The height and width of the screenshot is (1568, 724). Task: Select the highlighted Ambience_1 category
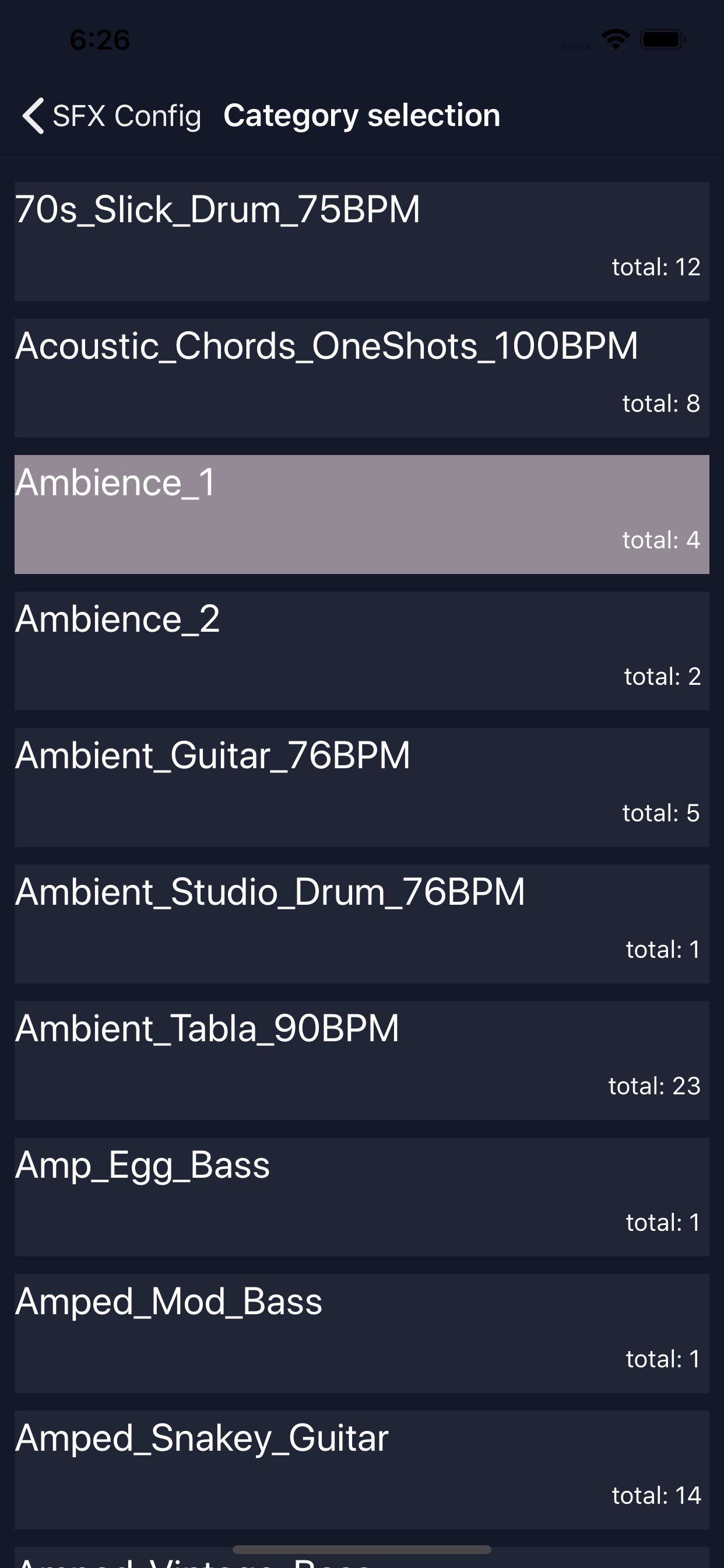[362, 514]
